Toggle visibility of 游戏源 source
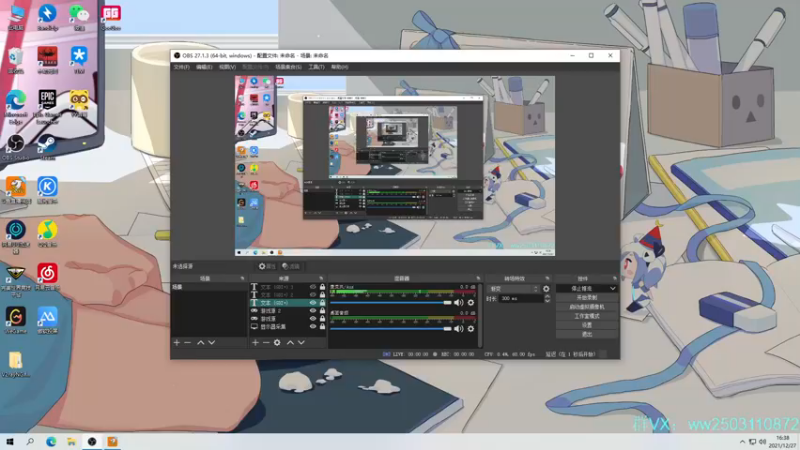The height and width of the screenshot is (450, 800). click(x=313, y=318)
